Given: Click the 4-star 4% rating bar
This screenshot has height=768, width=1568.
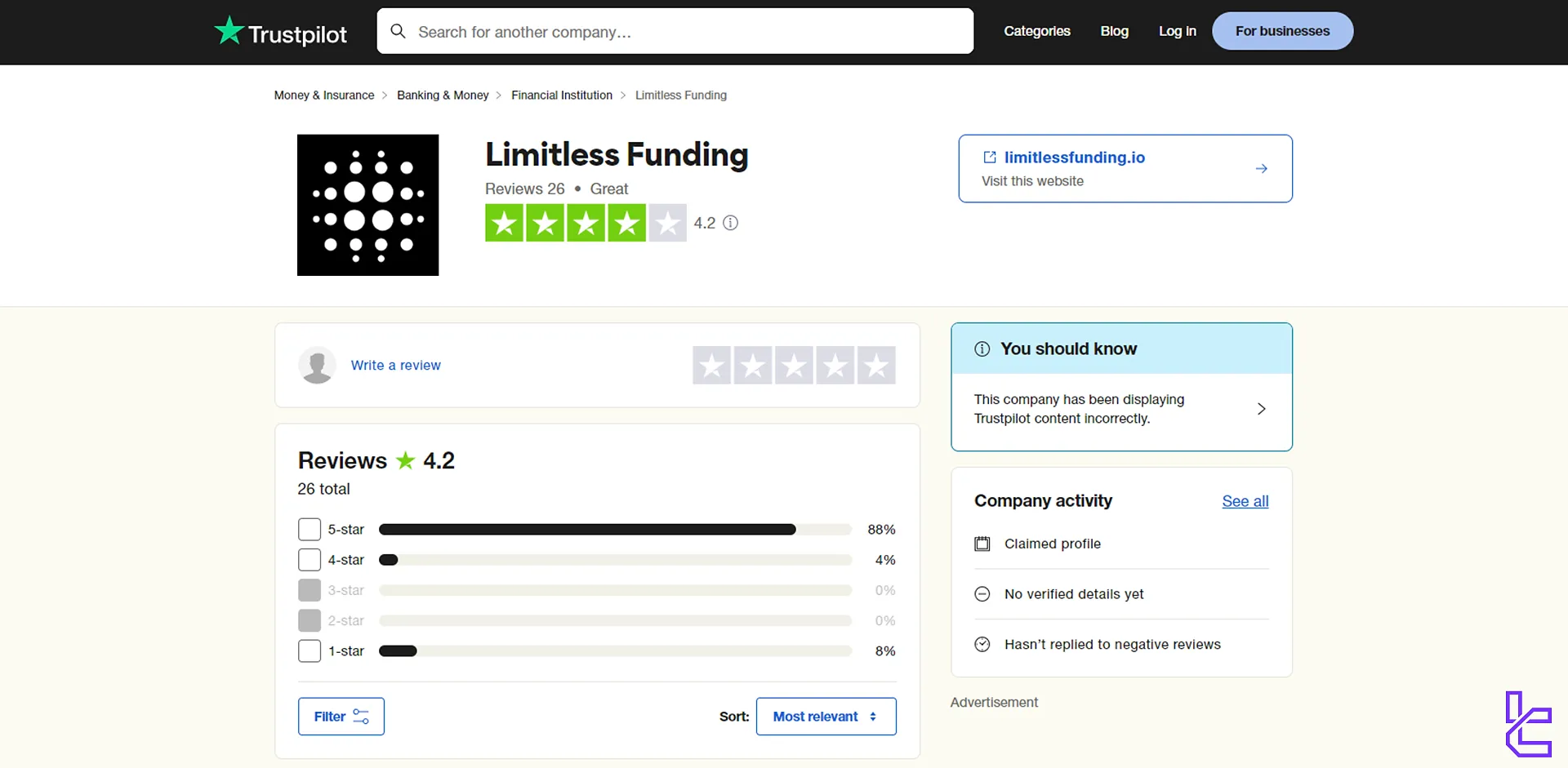Looking at the screenshot, I should (616, 560).
